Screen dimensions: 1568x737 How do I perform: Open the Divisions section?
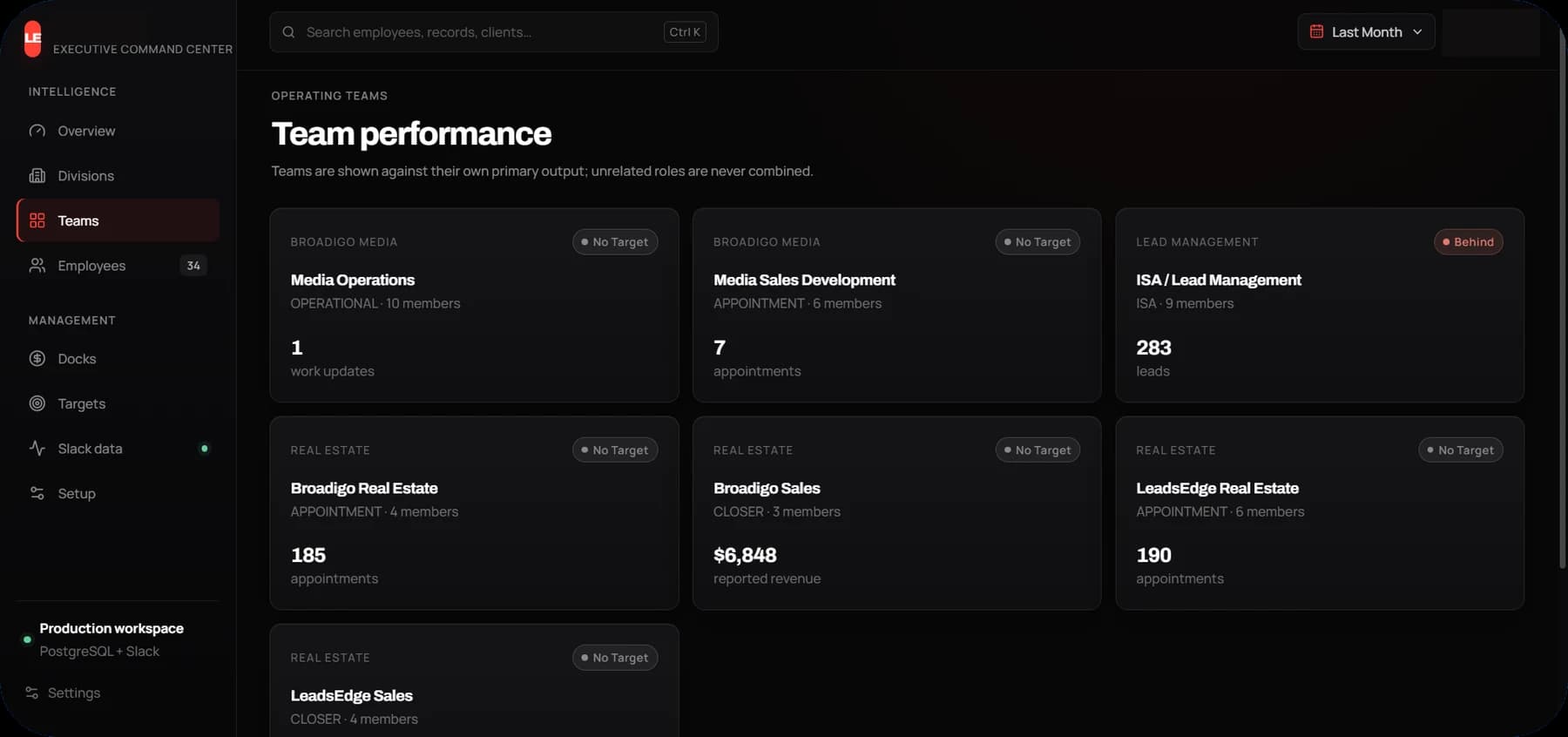118,176
